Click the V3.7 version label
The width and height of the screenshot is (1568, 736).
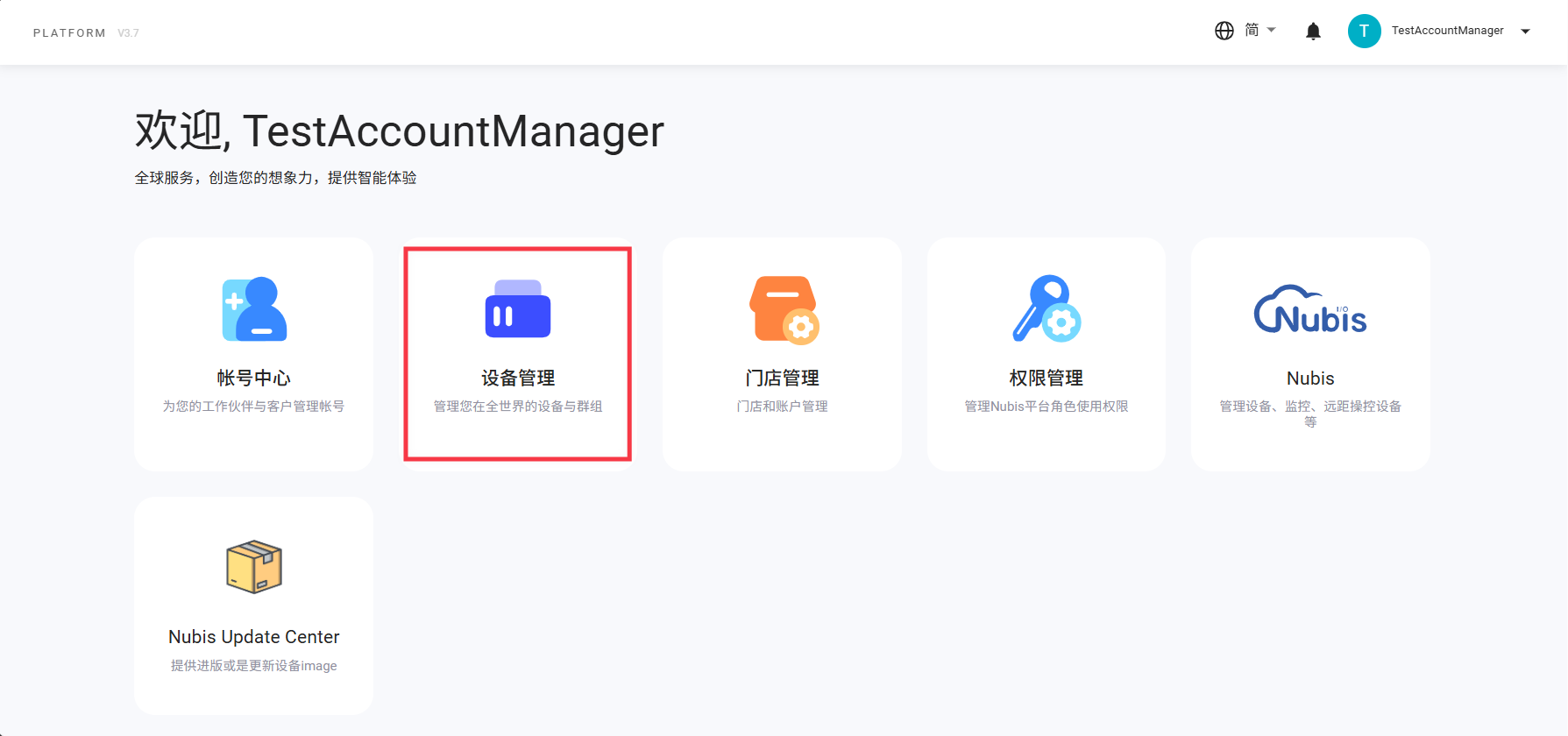128,33
